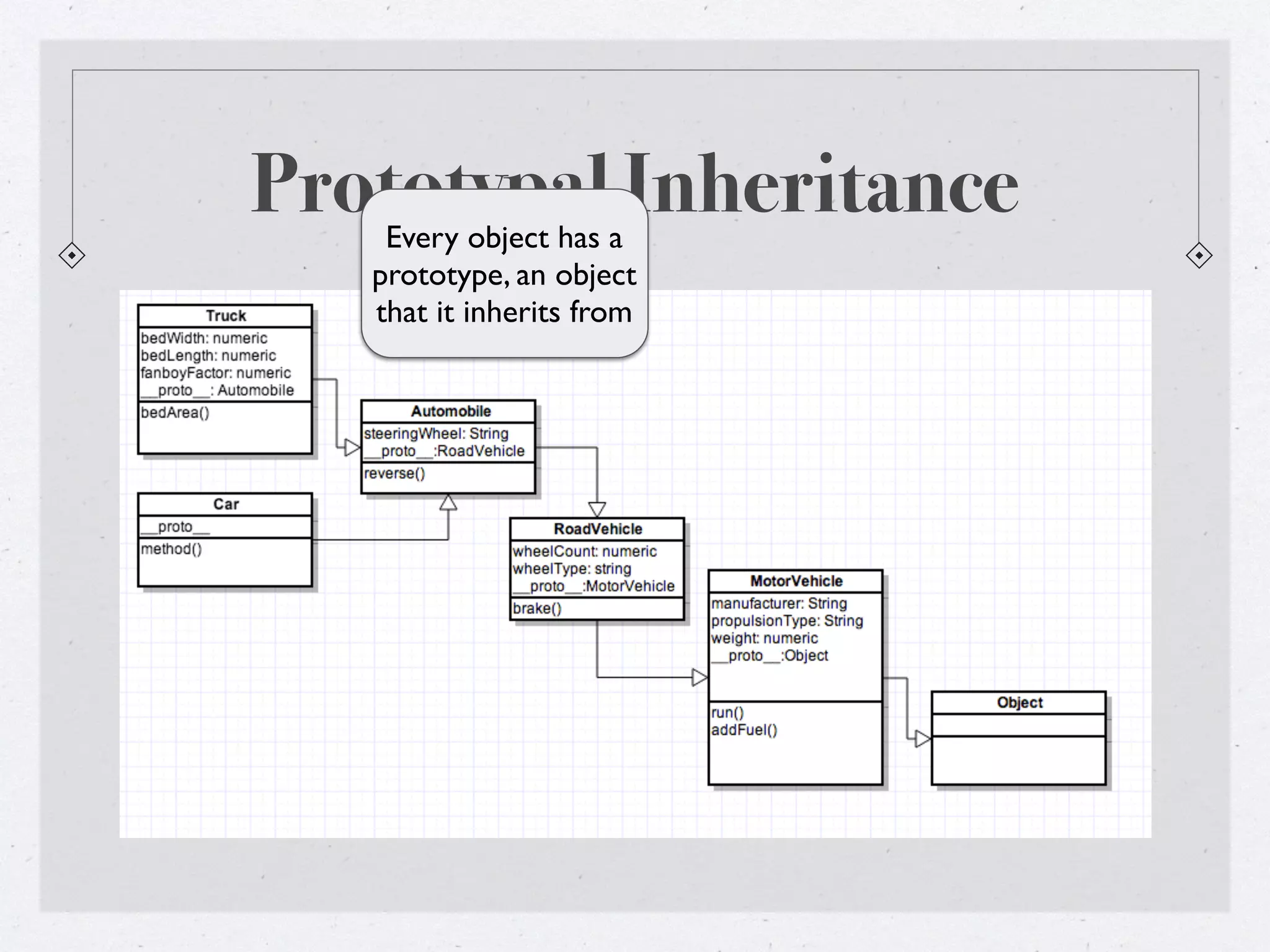The height and width of the screenshot is (952, 1270).
Task: Click the arrowhead entering the Object box
Action: click(923, 739)
